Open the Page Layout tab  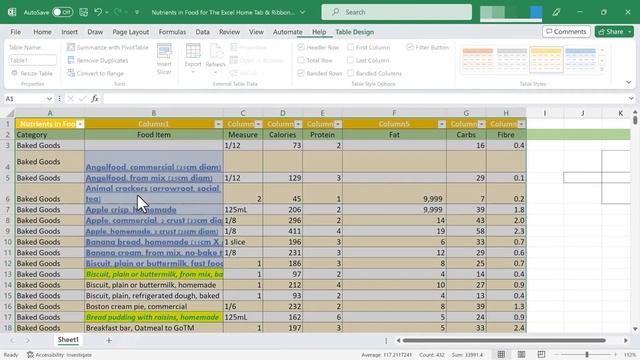pyautogui.click(x=131, y=32)
